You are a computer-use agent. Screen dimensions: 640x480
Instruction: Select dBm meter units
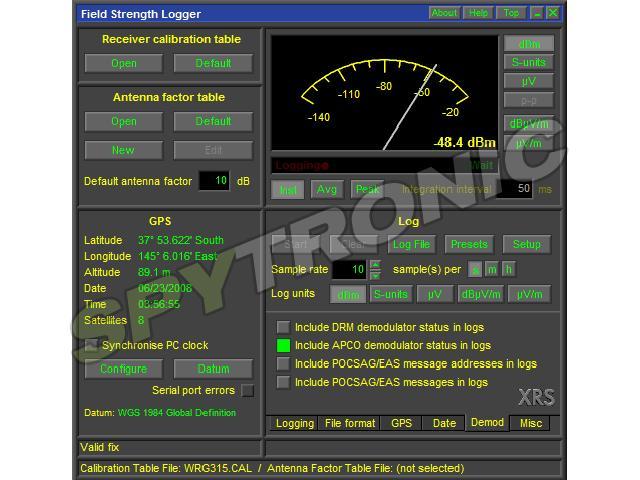click(x=529, y=44)
